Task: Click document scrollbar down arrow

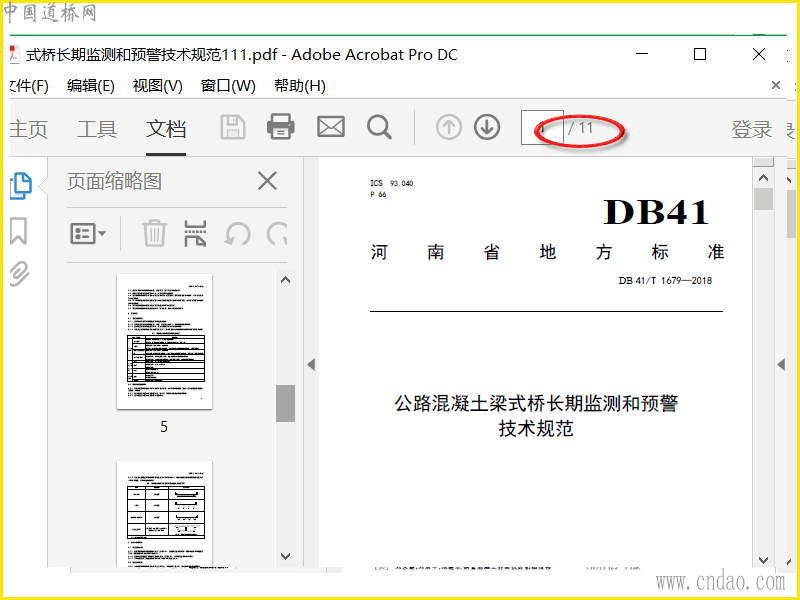Action: pos(763,560)
